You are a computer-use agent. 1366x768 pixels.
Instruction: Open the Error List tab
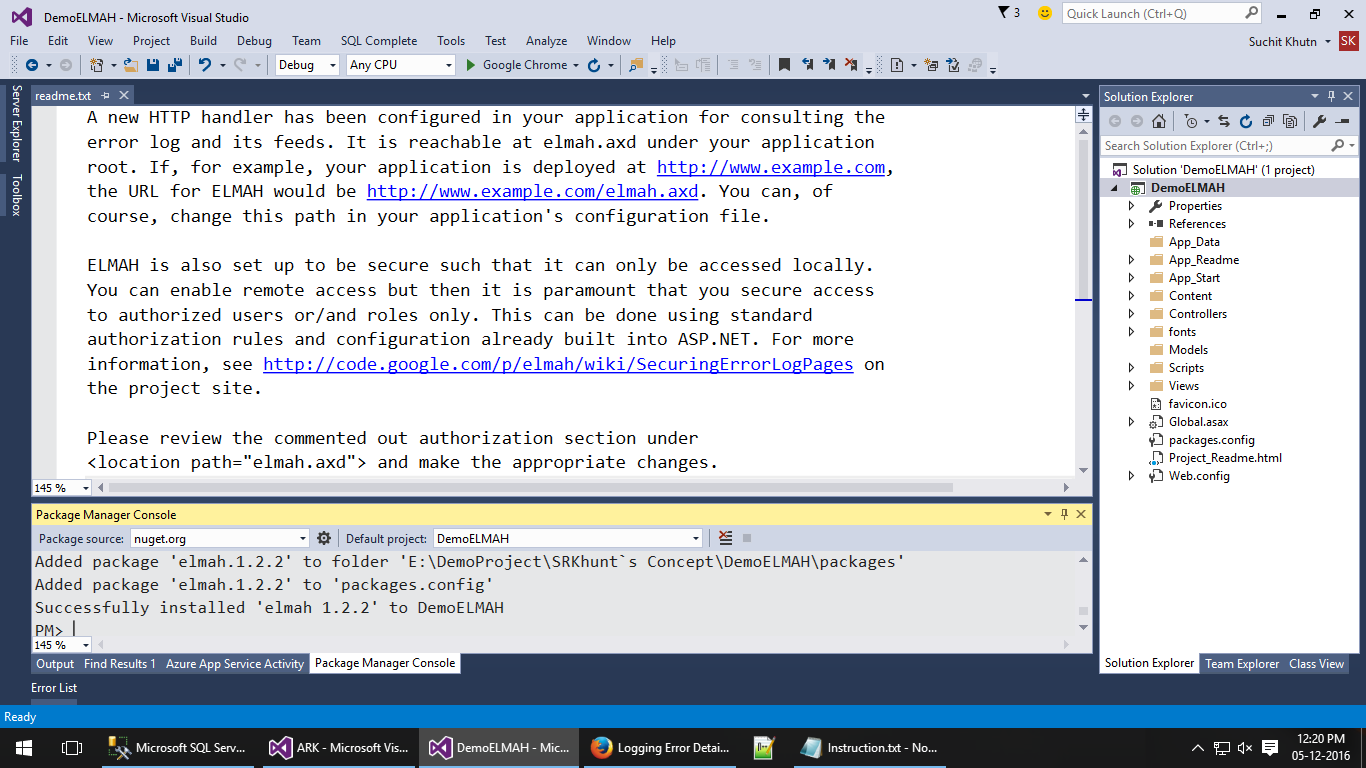[54, 687]
